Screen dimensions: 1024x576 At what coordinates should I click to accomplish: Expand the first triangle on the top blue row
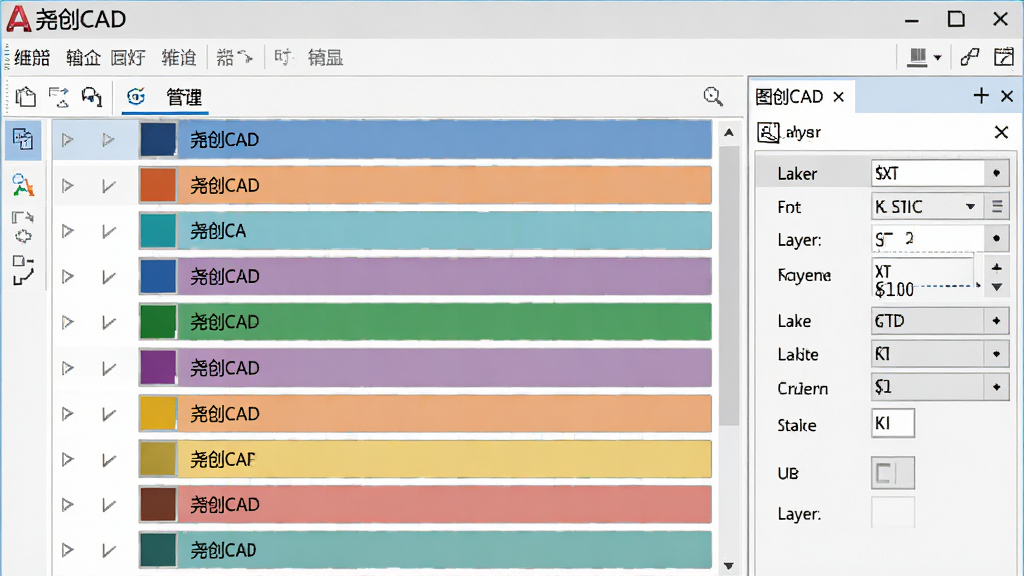pos(68,140)
